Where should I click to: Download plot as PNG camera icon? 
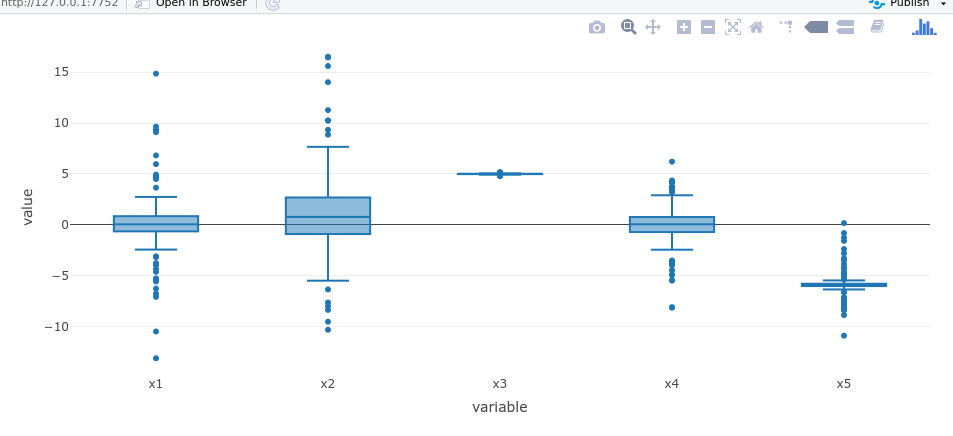(597, 28)
